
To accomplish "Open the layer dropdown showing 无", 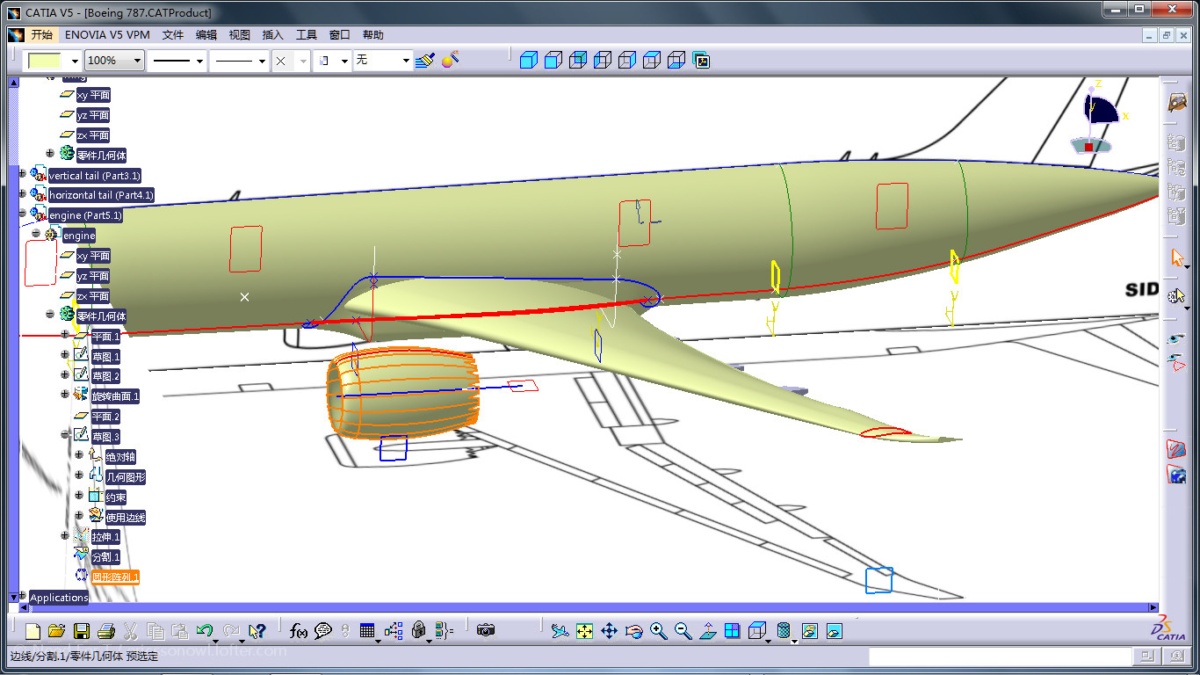I will [406, 61].
